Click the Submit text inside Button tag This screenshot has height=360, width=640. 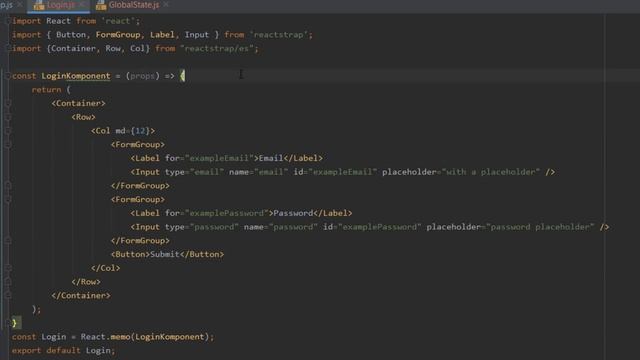[165, 254]
